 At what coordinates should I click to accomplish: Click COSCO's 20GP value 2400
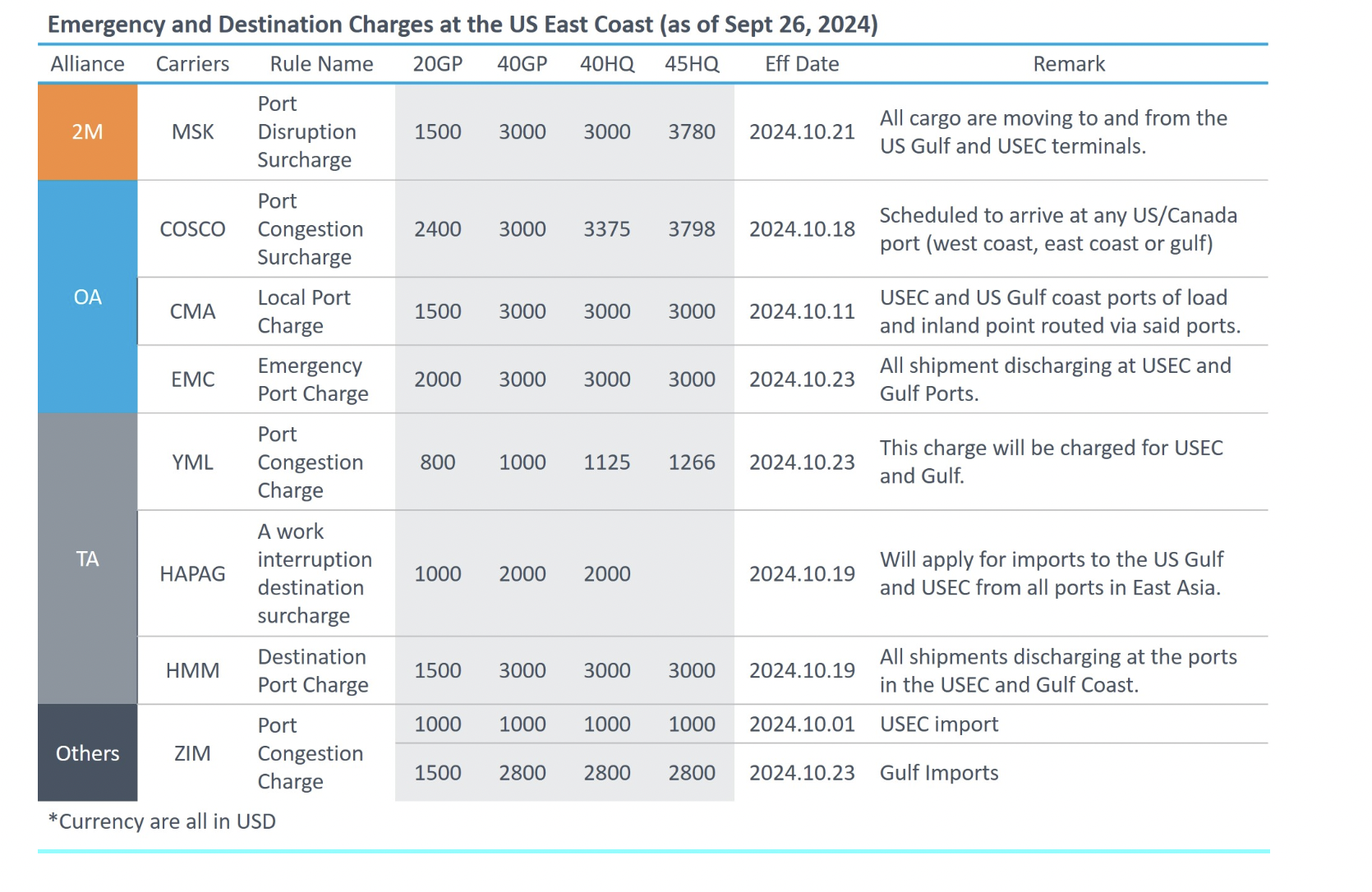[x=437, y=229]
